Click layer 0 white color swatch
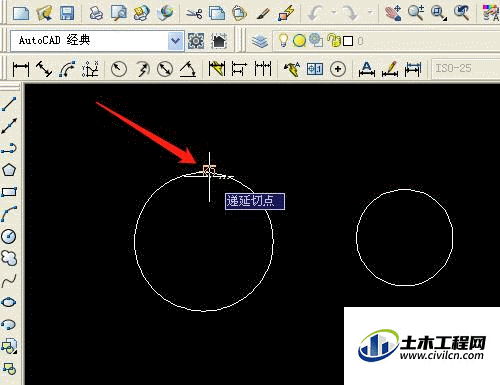The height and width of the screenshot is (385, 500). point(348,41)
